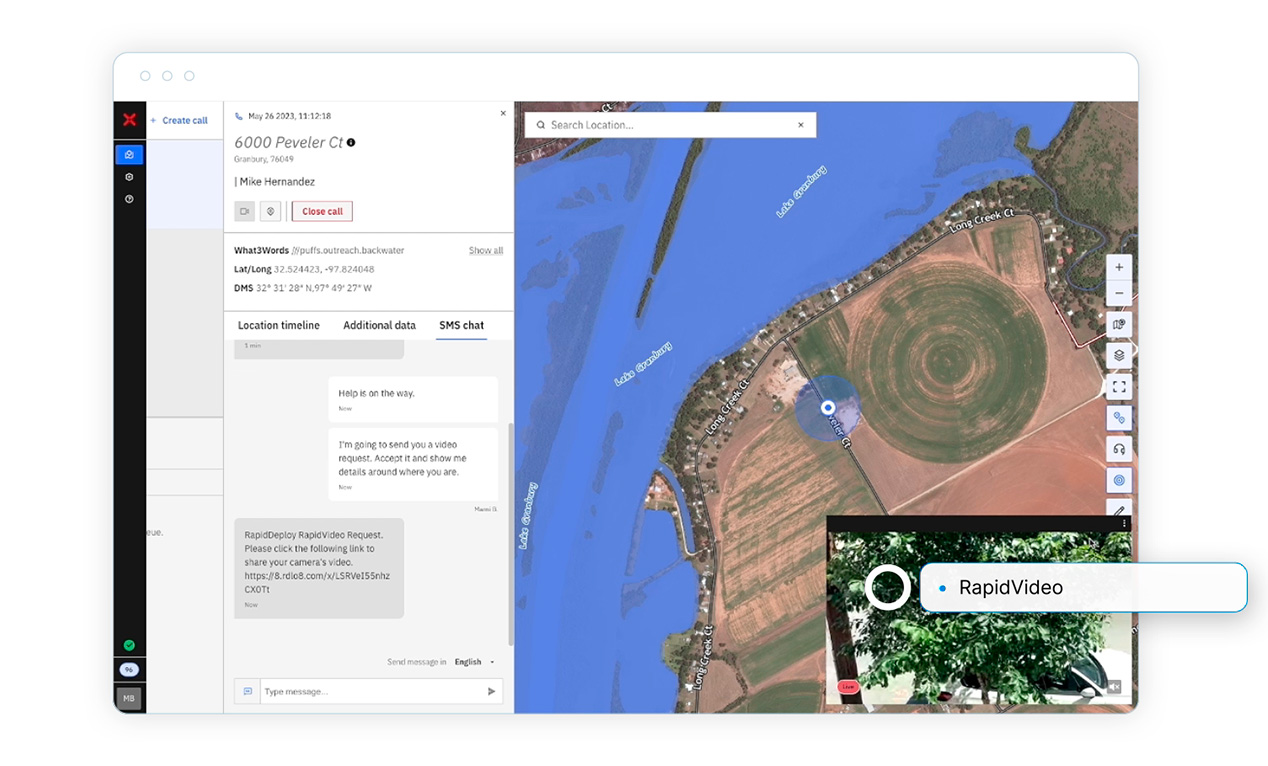Click the What3Words puffs.outreach.backwater value
1268x766 pixels.
pos(347,250)
